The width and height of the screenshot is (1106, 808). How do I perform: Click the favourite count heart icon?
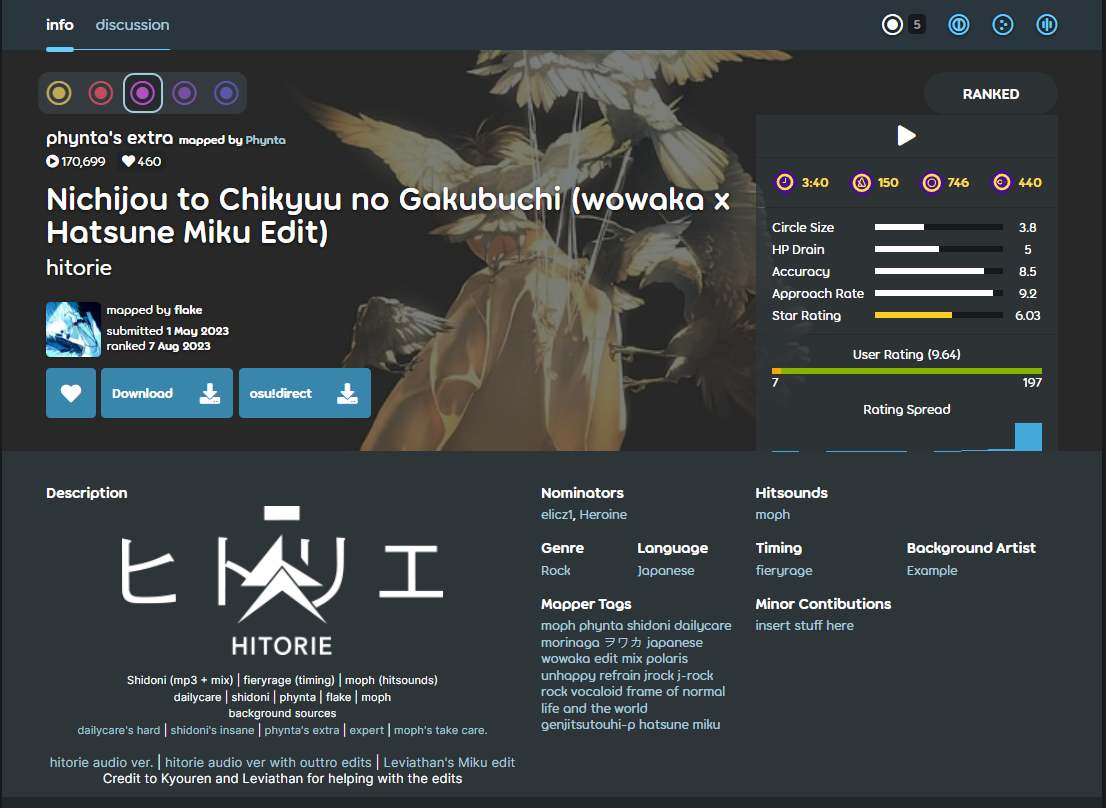tap(128, 161)
